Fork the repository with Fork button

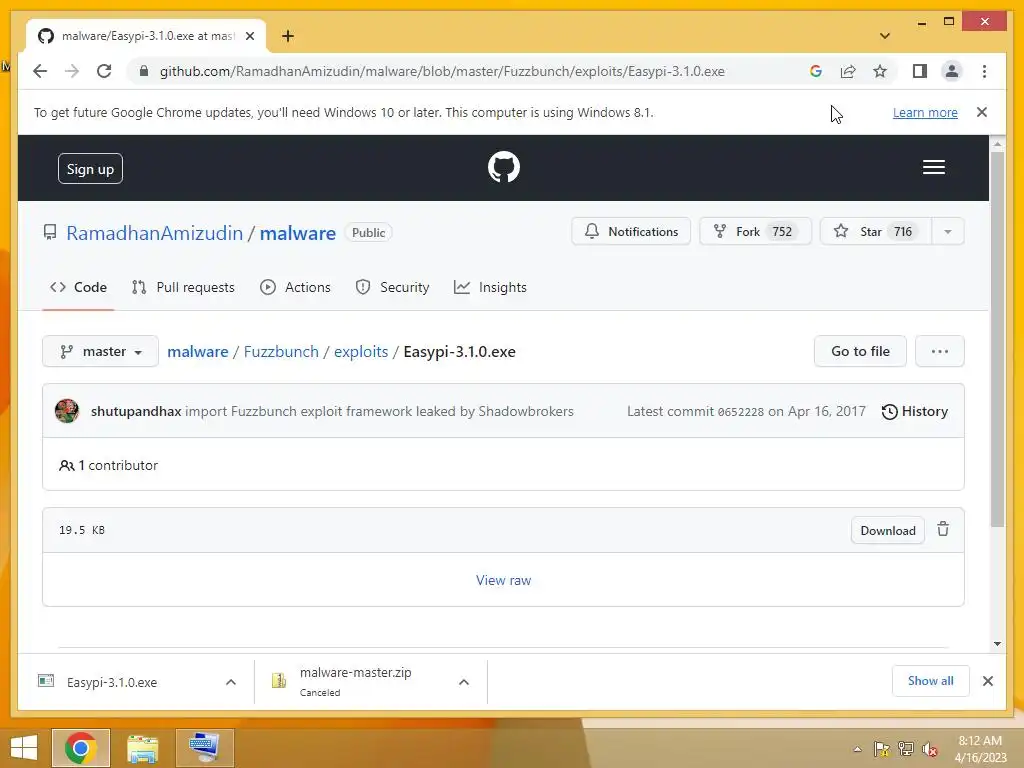coord(755,232)
